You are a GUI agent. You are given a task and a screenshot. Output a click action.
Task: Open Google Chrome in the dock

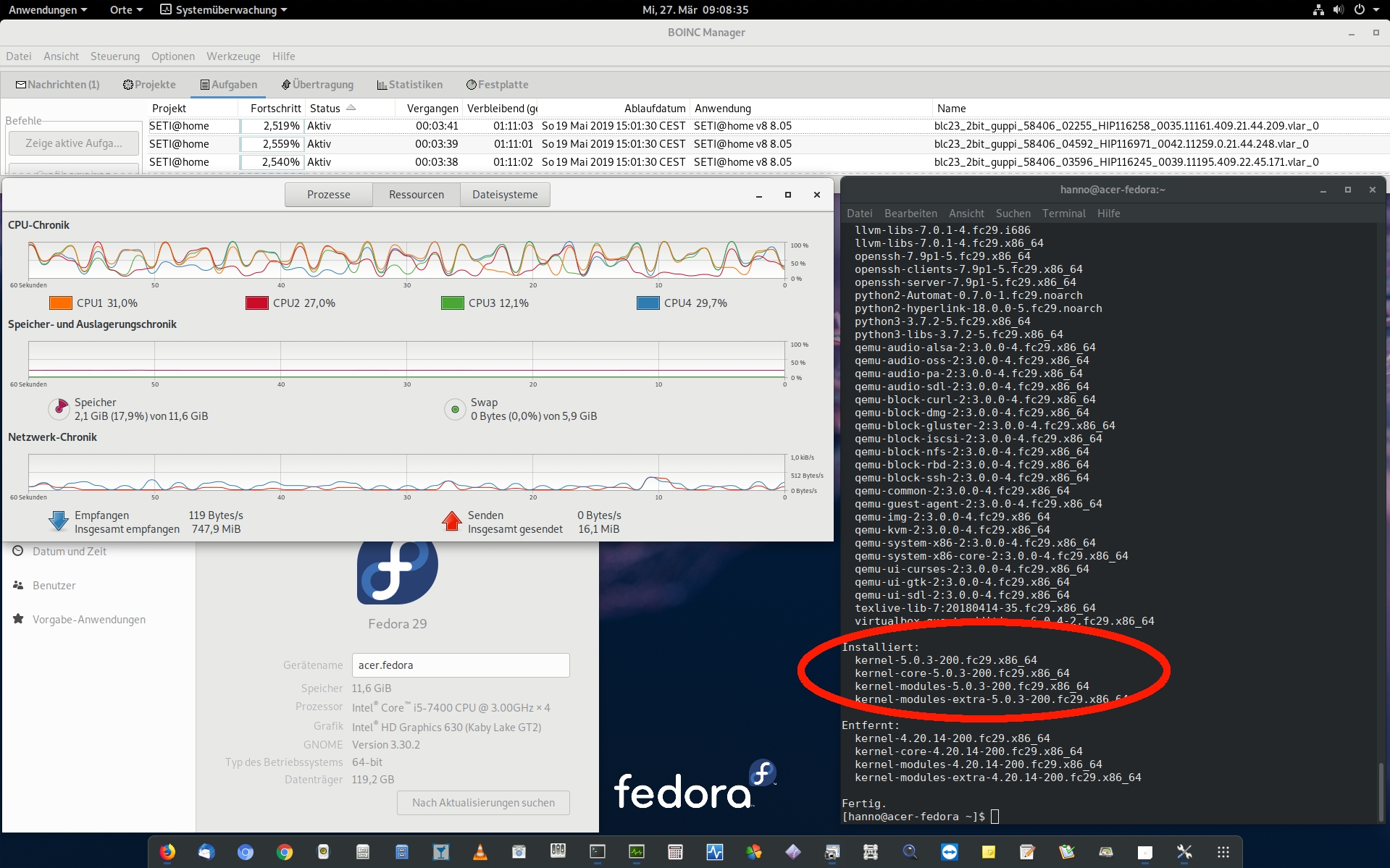click(285, 852)
